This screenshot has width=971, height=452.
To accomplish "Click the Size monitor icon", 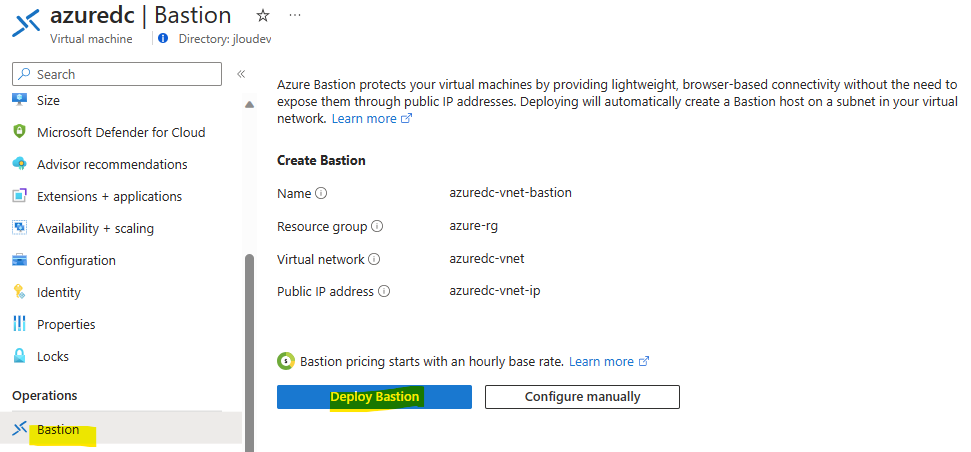I will [20, 100].
